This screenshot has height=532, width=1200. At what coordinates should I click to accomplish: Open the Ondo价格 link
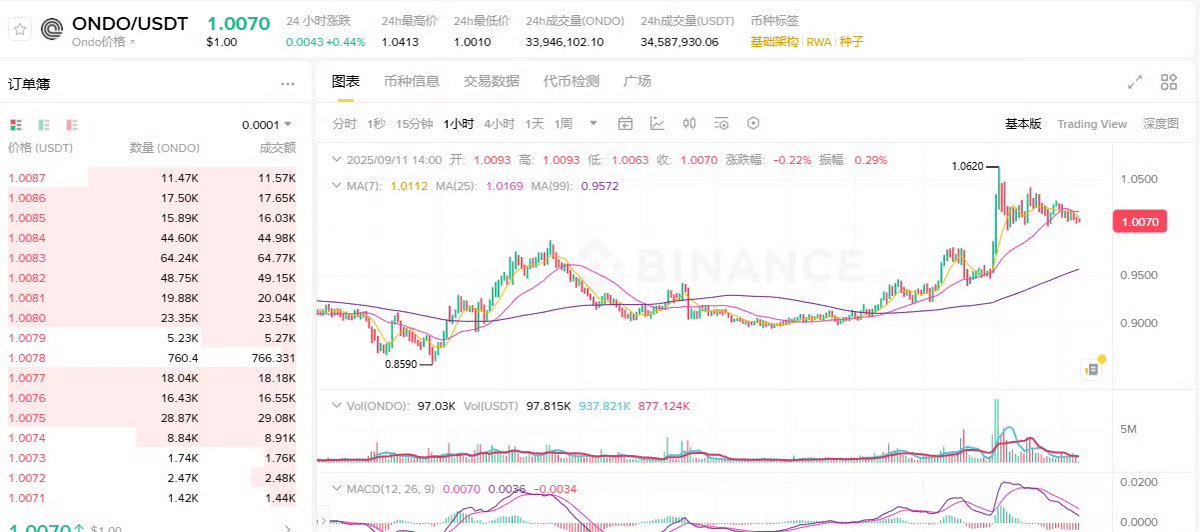tap(104, 43)
